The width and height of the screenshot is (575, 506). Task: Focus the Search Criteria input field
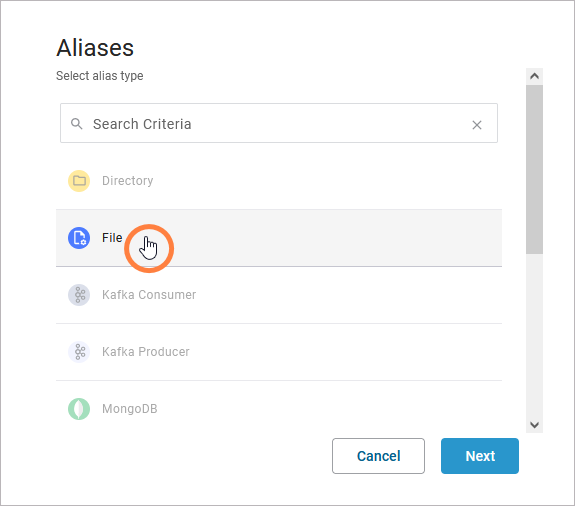coord(279,123)
